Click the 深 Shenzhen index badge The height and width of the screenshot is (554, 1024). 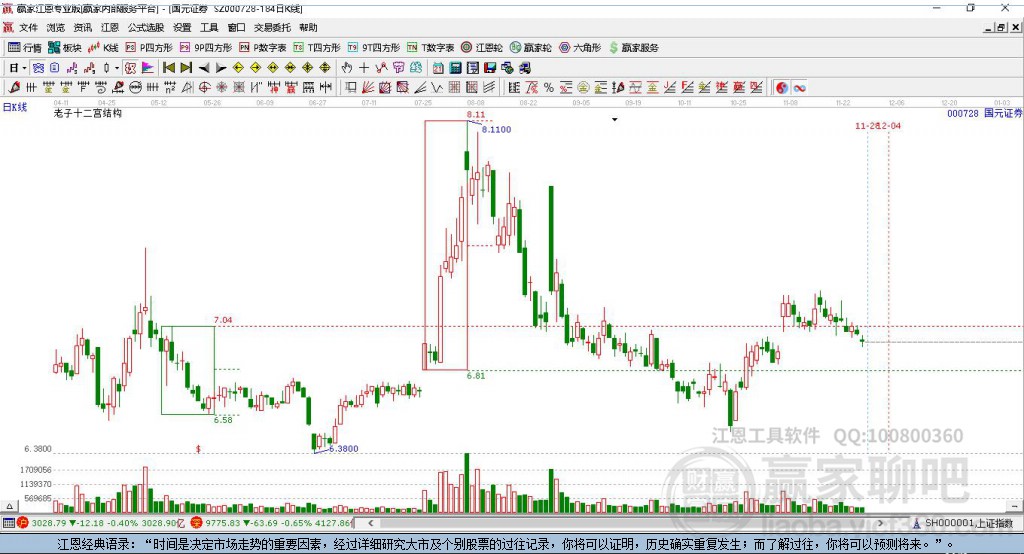pos(196,523)
